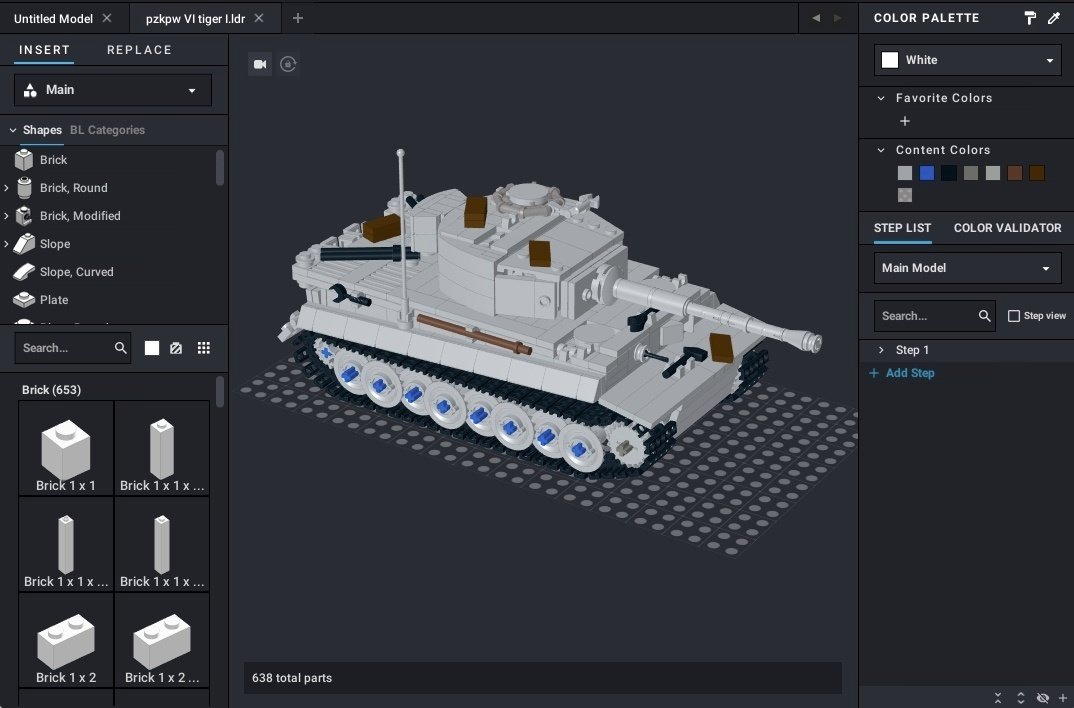The width and height of the screenshot is (1074, 708).
Task: Click the previous tab arrow
Action: click(x=816, y=18)
